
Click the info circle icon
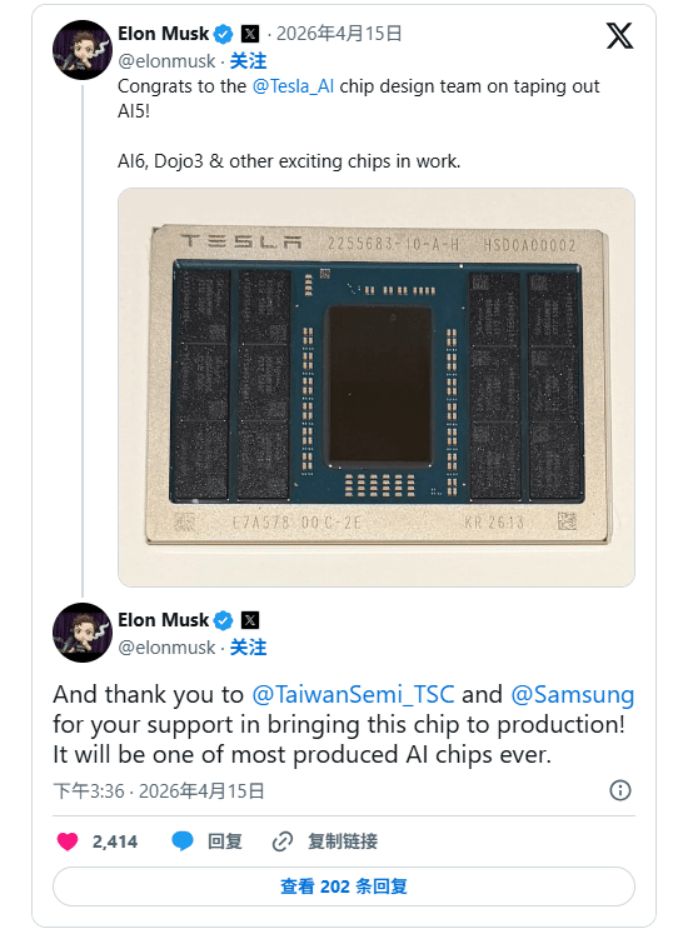pos(620,791)
